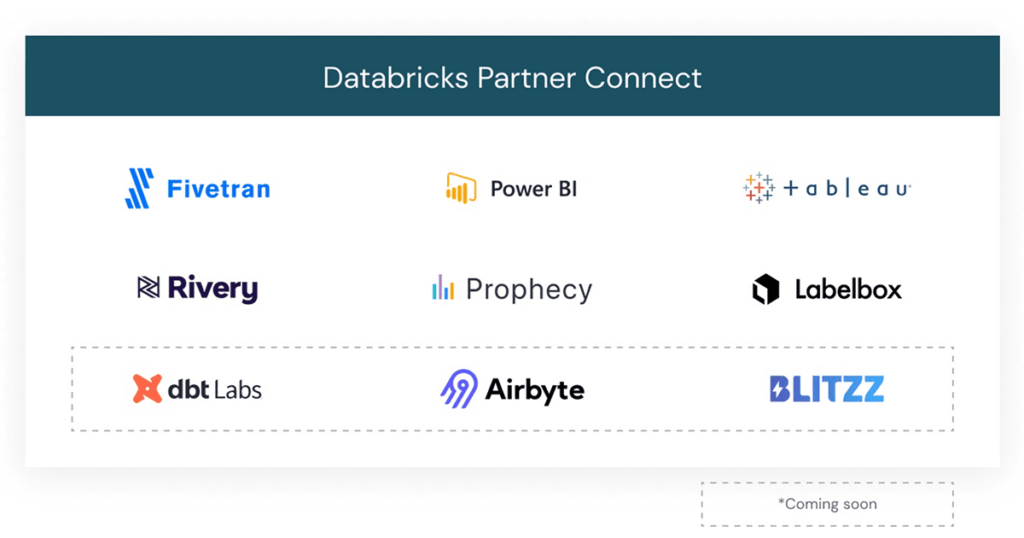Click the Power BI chart icon

(x=461, y=188)
